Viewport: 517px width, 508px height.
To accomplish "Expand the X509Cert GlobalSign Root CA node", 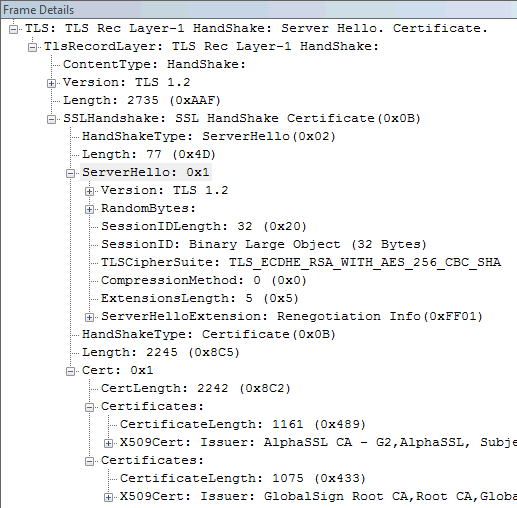I will (108, 497).
